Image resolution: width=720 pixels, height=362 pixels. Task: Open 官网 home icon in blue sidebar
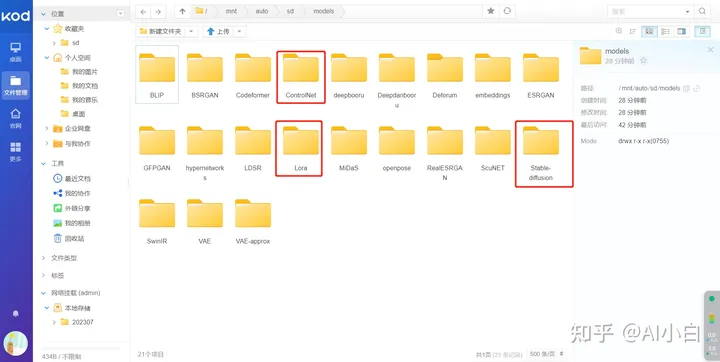[x=16, y=119]
